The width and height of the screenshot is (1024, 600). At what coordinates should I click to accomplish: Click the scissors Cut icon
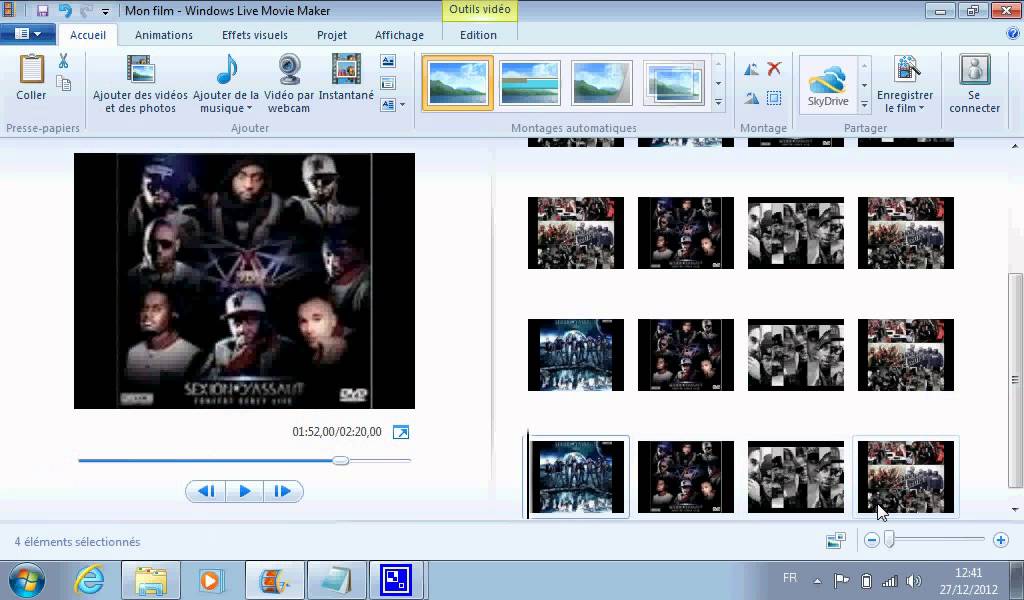(x=63, y=61)
